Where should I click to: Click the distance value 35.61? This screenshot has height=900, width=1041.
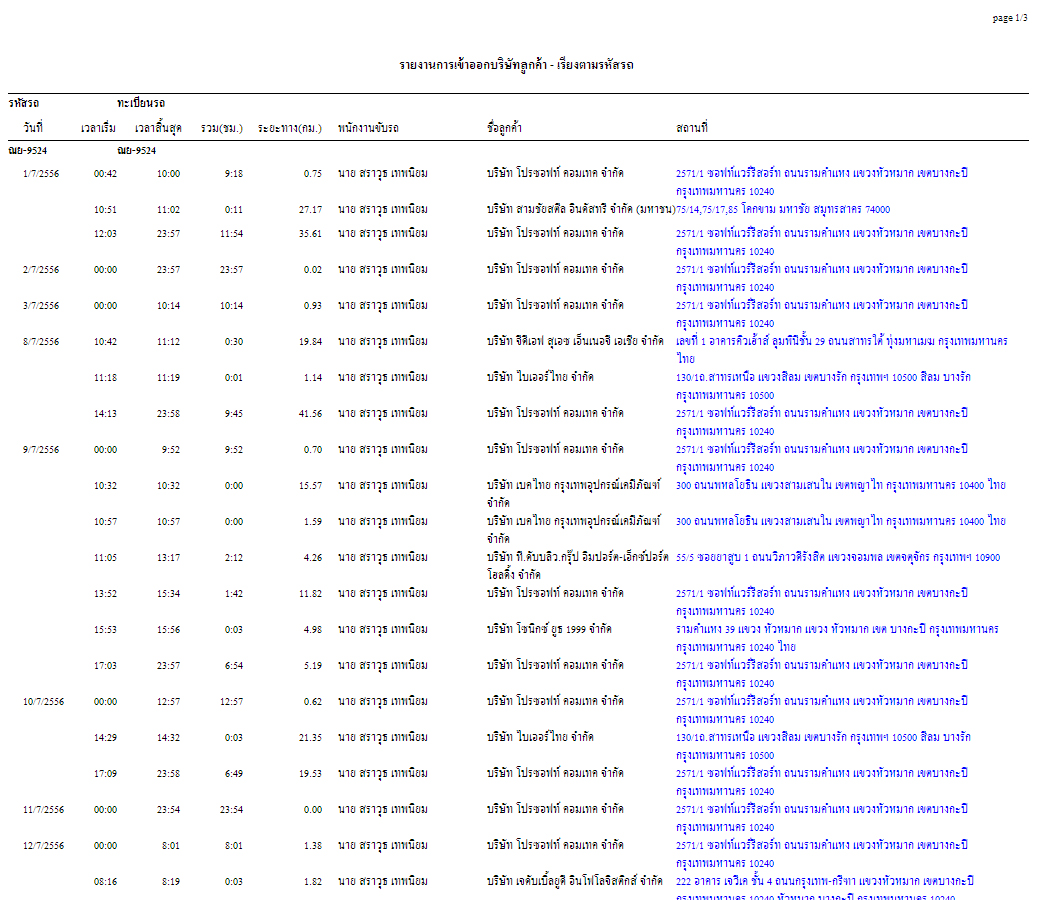point(310,234)
